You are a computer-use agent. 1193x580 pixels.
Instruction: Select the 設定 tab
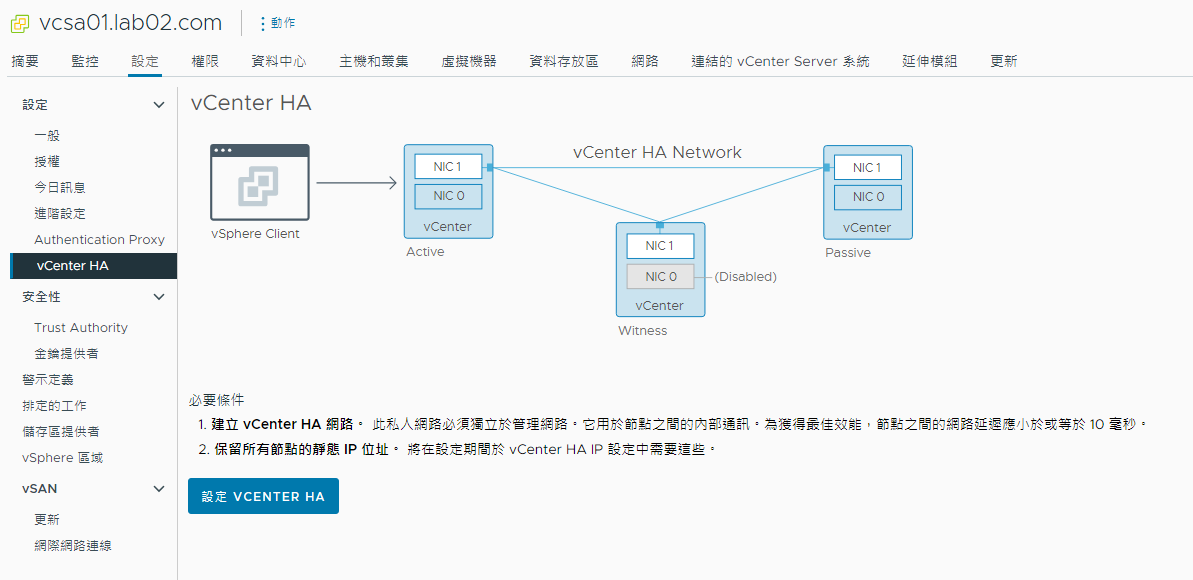pyautogui.click(x=145, y=62)
